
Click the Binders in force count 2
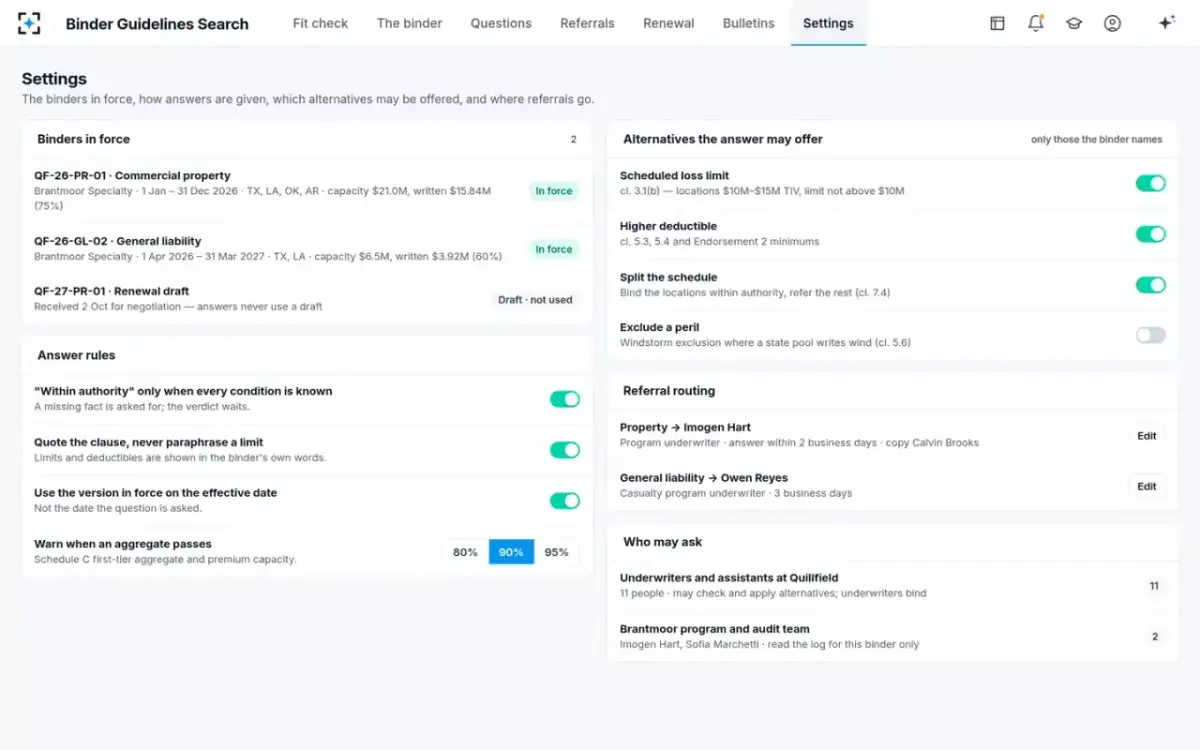[x=573, y=140]
